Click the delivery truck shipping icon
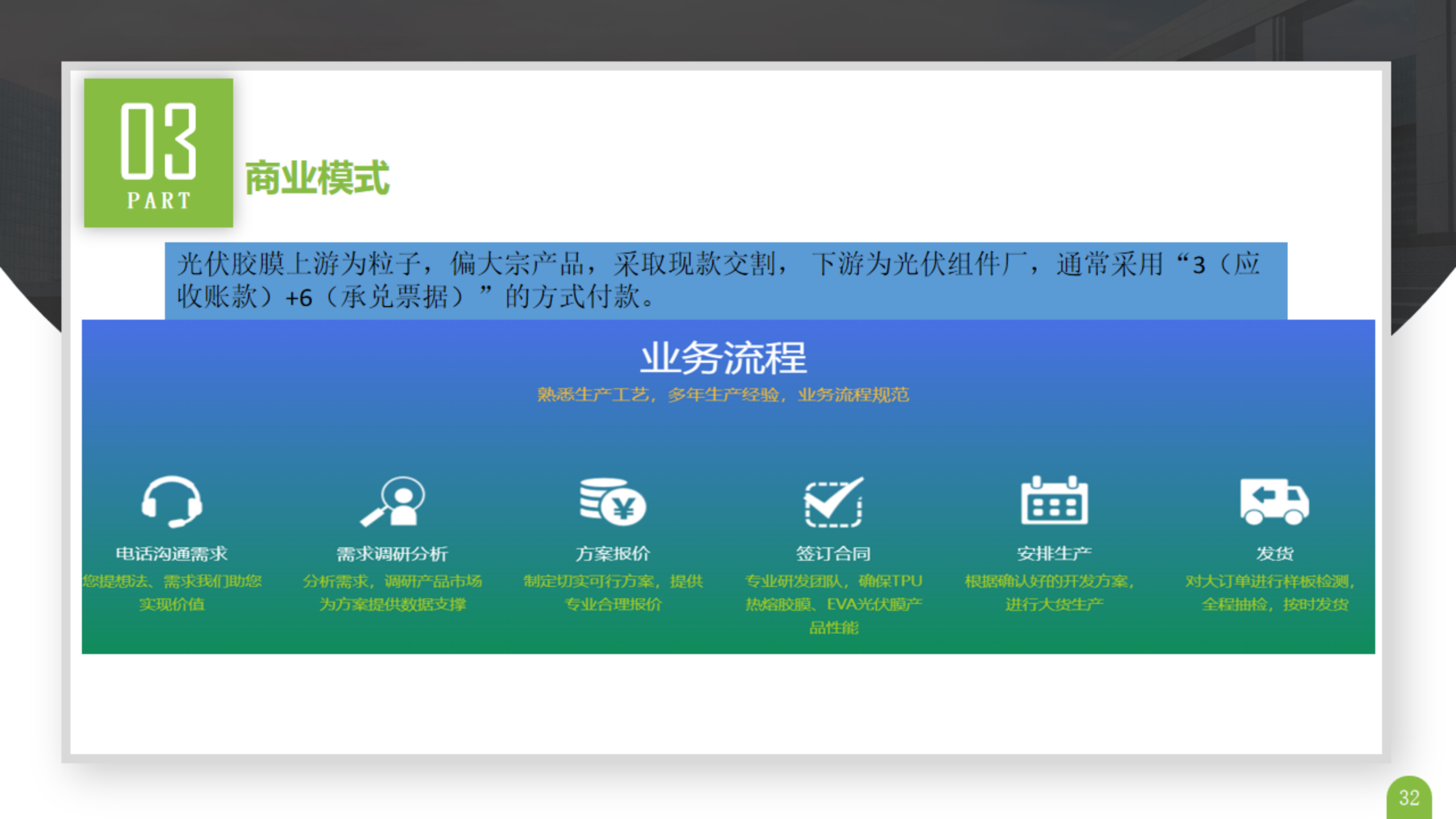 (x=1274, y=502)
